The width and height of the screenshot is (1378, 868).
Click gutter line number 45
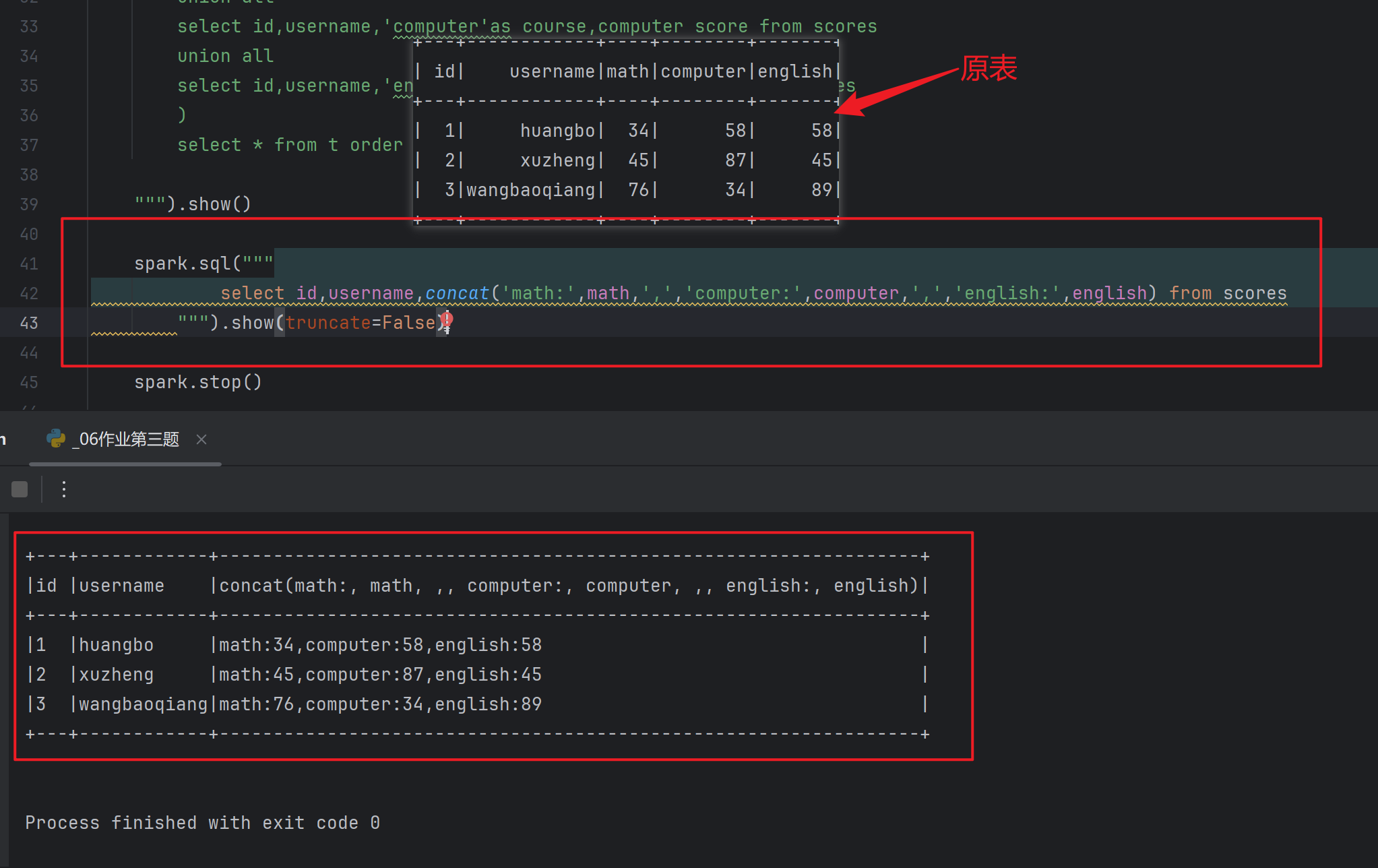pos(29,382)
